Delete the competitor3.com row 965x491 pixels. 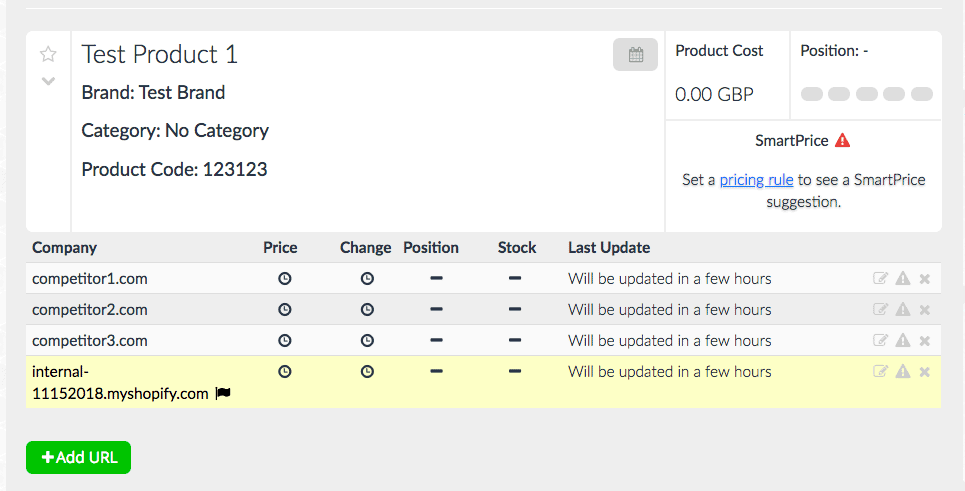point(925,341)
